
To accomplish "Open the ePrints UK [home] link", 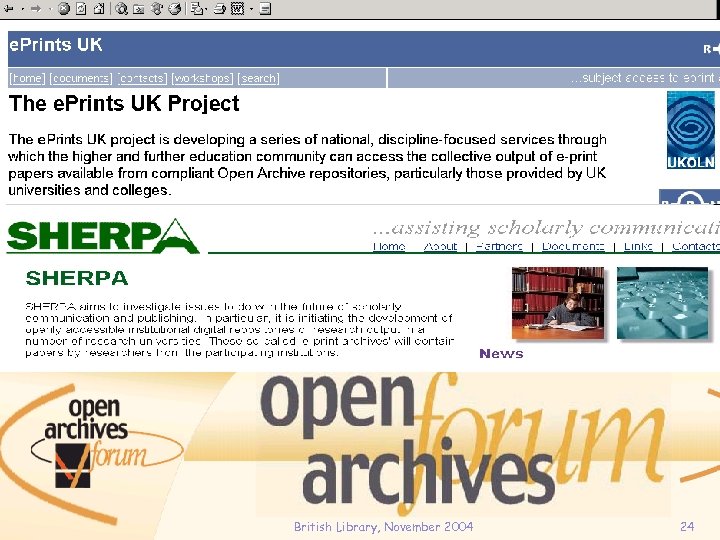I will (28, 79).
